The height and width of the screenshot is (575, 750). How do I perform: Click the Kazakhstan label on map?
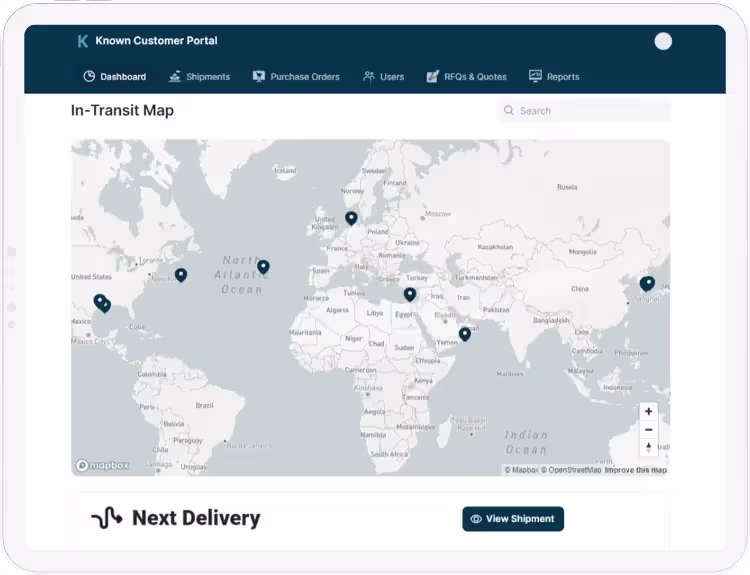[x=495, y=247]
